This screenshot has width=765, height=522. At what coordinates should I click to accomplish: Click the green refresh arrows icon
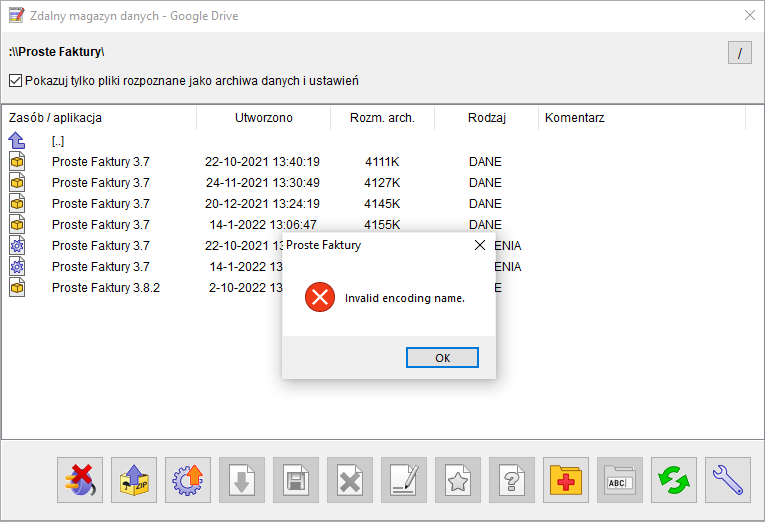pos(674,480)
